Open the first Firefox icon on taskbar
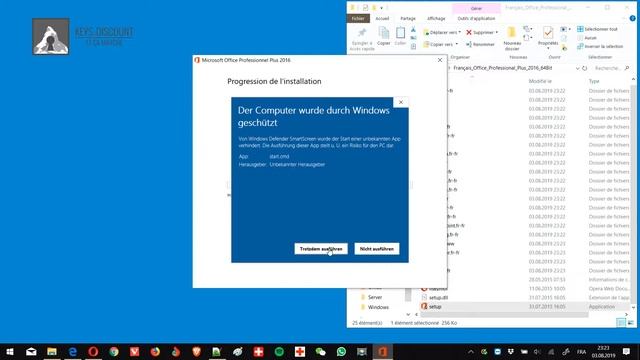Image resolution: width=640 pixels, height=360 pixels. tap(155, 351)
